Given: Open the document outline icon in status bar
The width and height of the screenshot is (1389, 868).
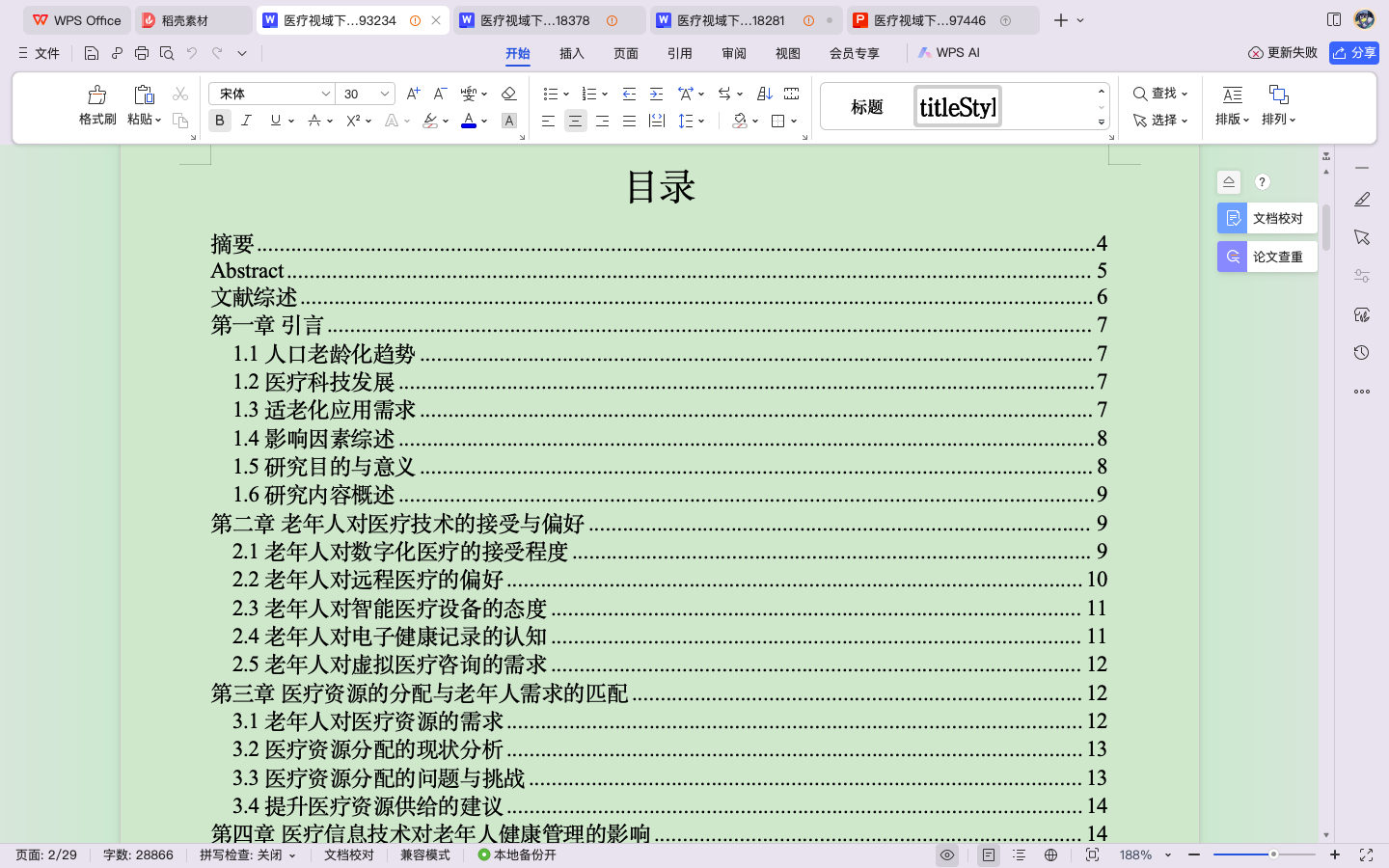Looking at the screenshot, I should click(x=1019, y=854).
